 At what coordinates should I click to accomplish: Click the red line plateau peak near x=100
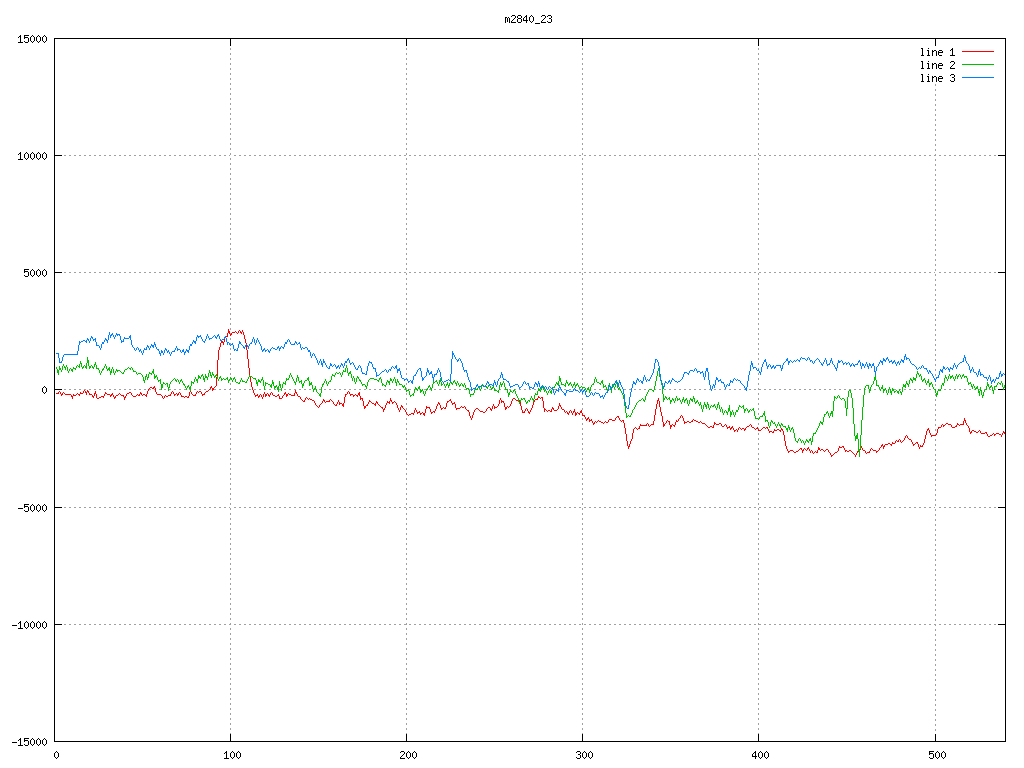(234, 332)
